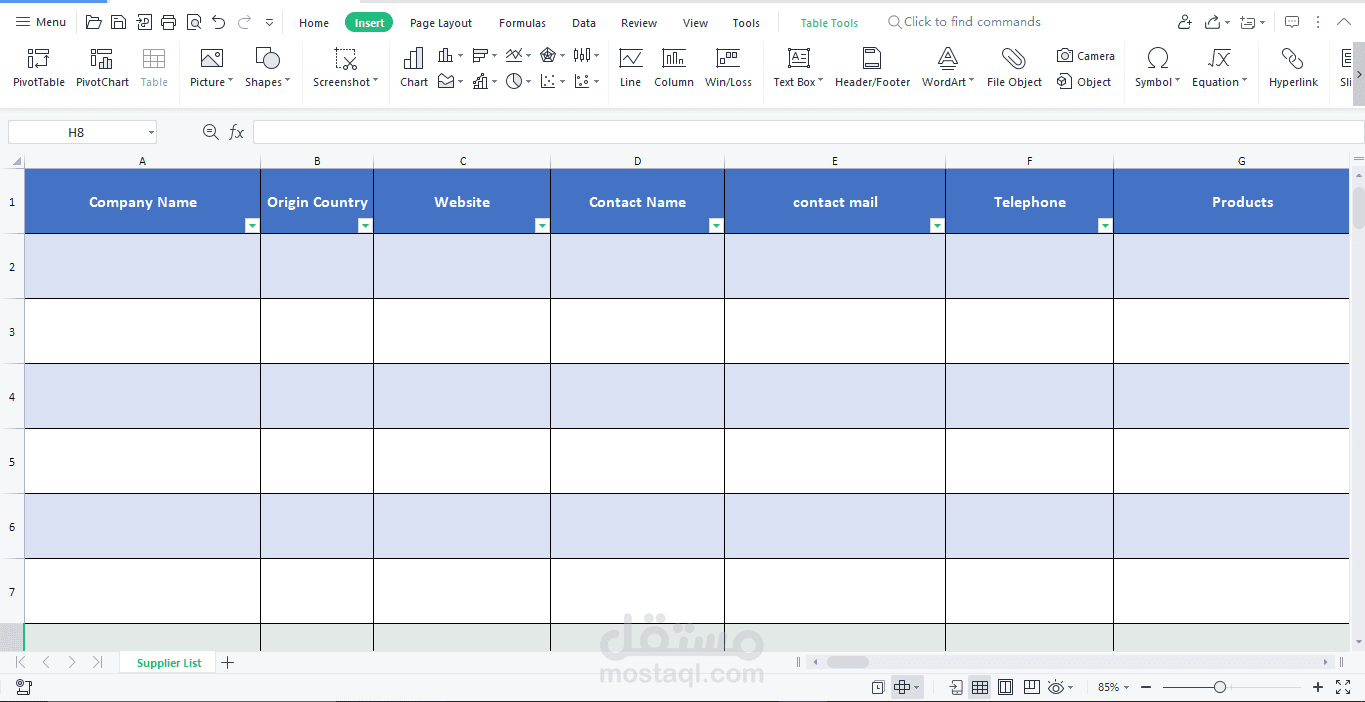Attach a File Object
This screenshot has height=702, width=1365.
click(x=1014, y=68)
